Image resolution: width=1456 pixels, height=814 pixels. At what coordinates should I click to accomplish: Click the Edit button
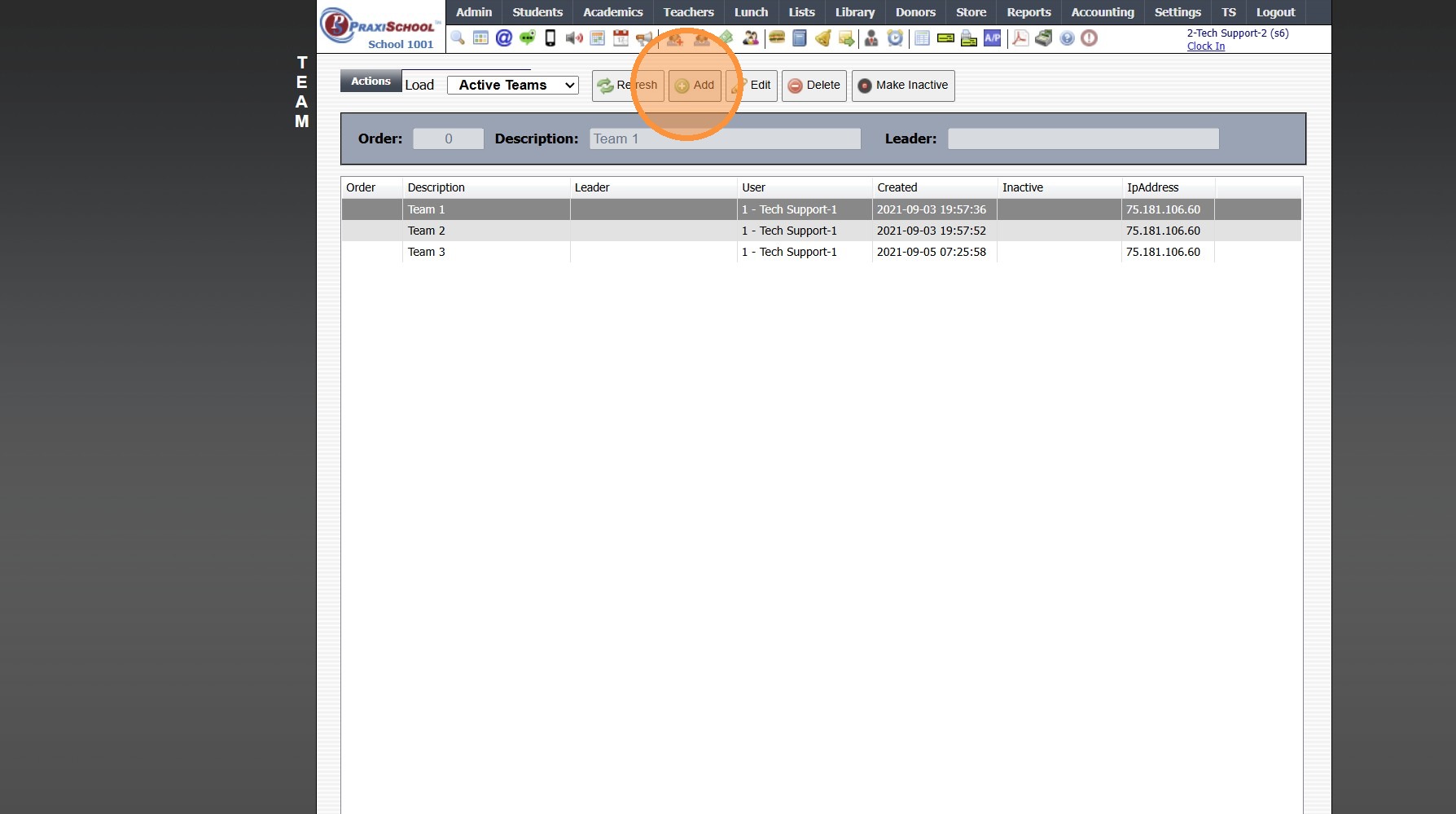point(752,86)
